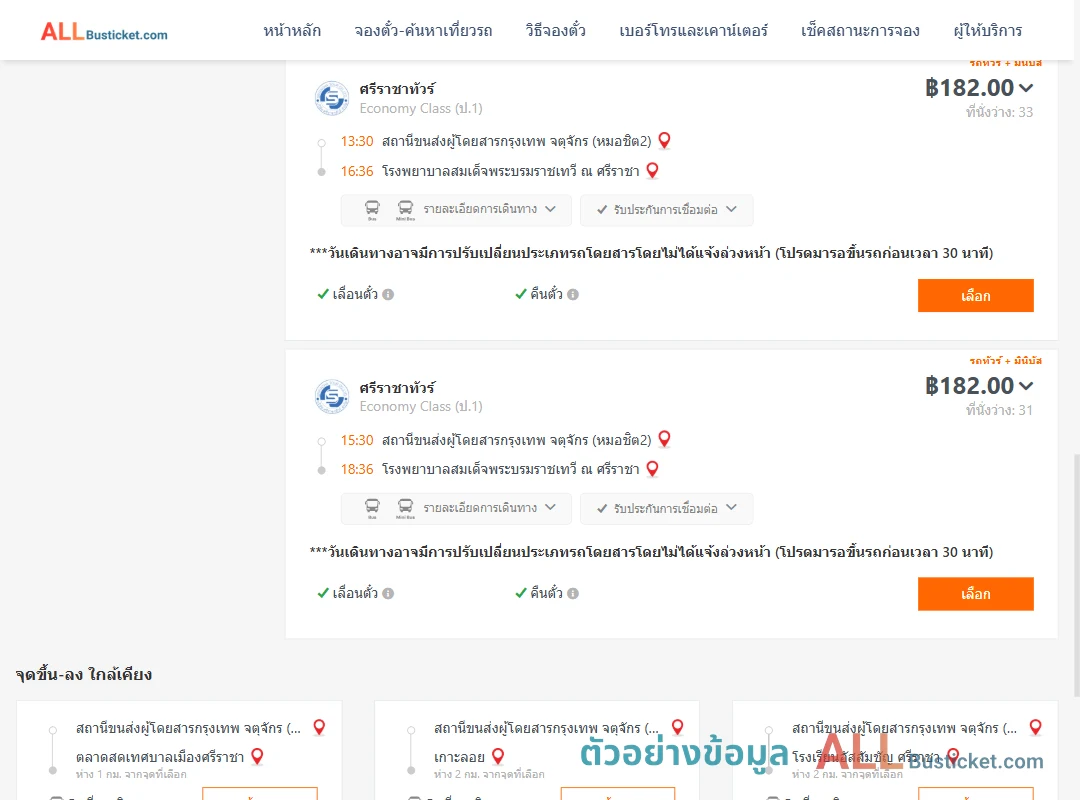Open map pin for 15:30 departure station
Viewport: 1080px width, 800px height.
pos(665,439)
